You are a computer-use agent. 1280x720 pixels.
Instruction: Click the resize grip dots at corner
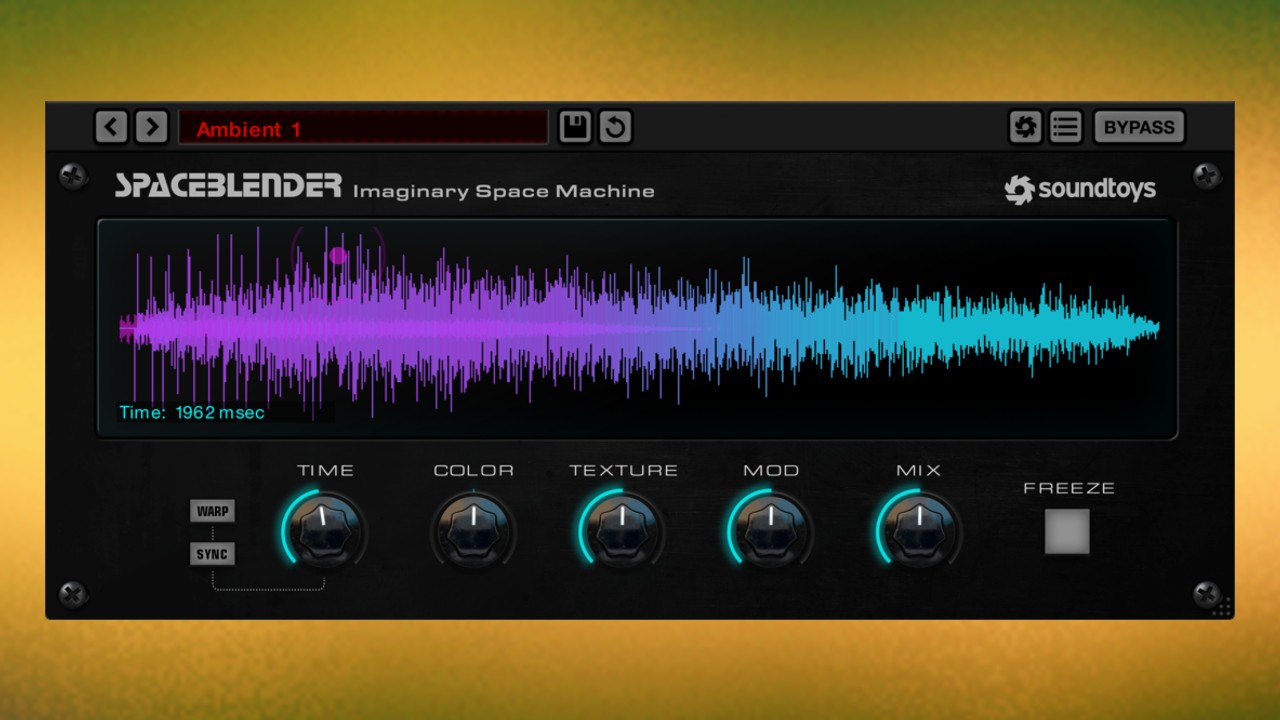point(1222,606)
